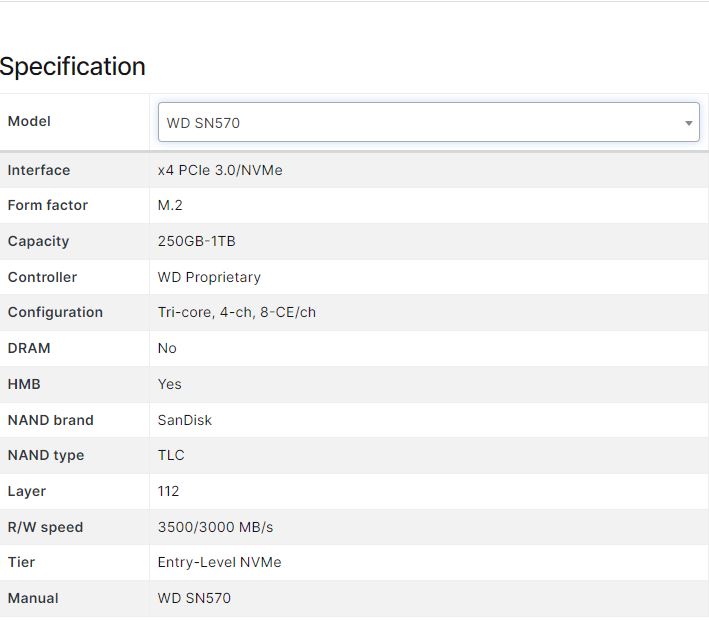Click the Form factor label

point(48,205)
